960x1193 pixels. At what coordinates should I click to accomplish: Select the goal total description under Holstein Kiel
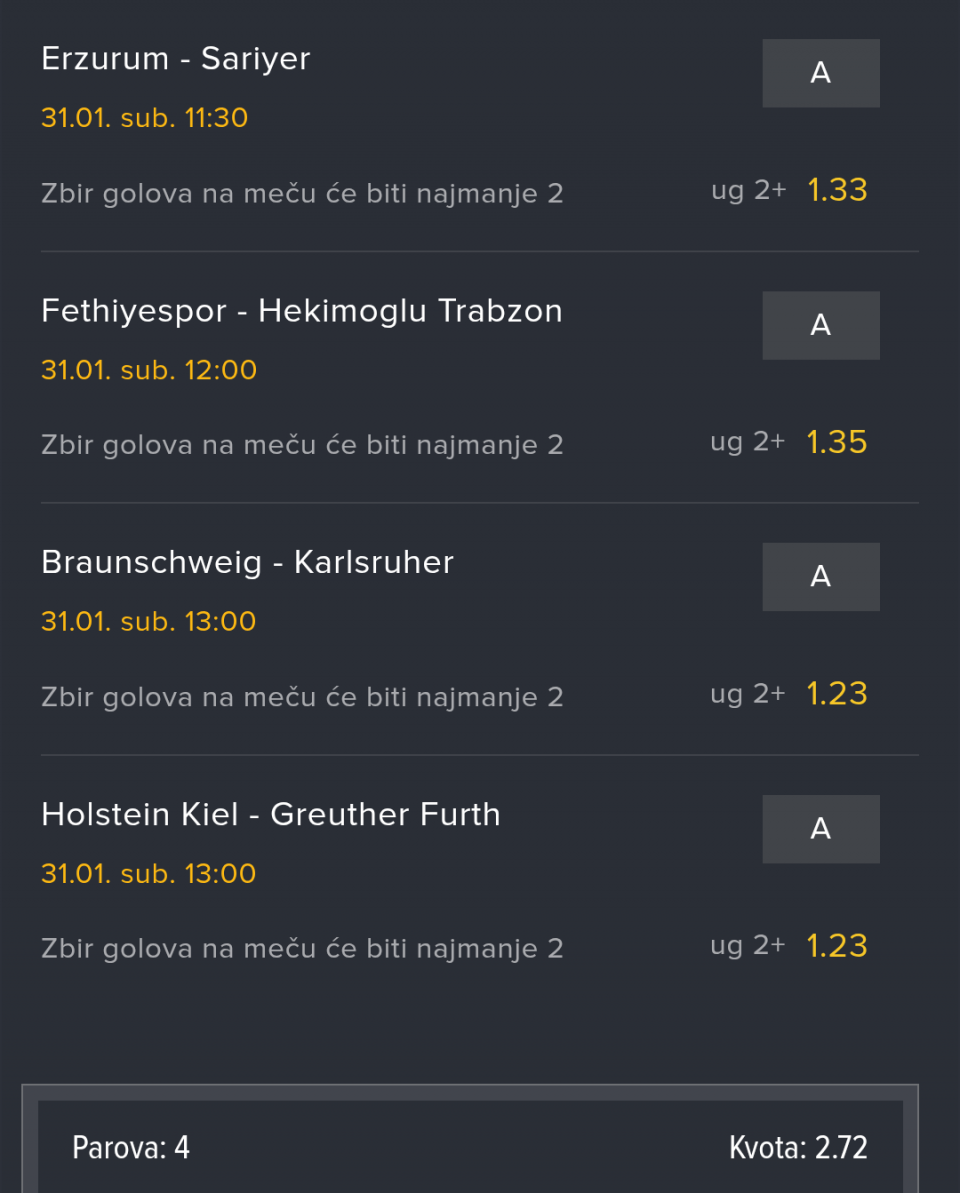click(x=302, y=949)
